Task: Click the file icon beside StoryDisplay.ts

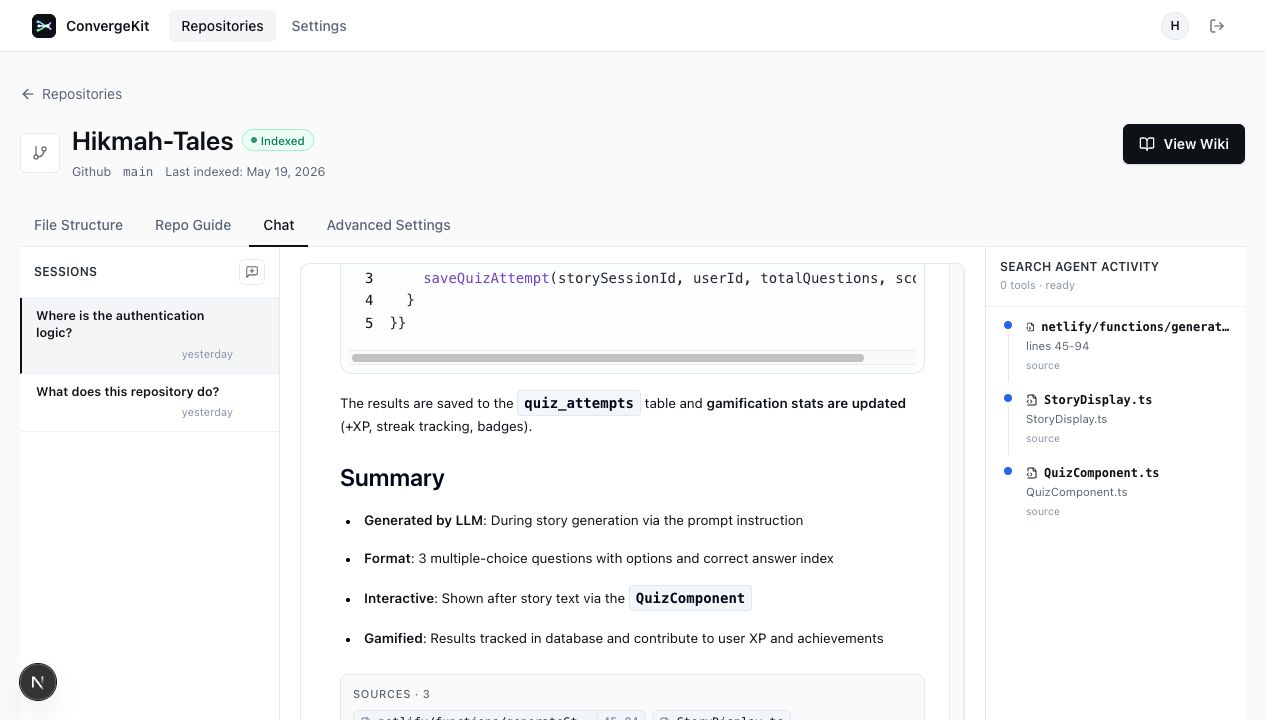Action: 1032,400
